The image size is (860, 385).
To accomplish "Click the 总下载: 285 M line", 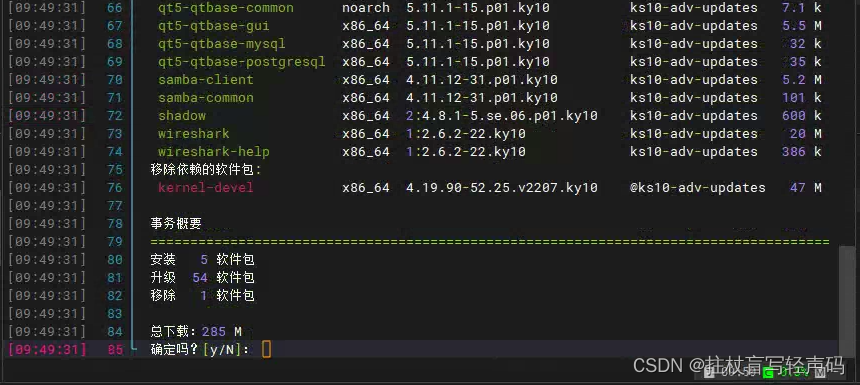I will tap(196, 331).
